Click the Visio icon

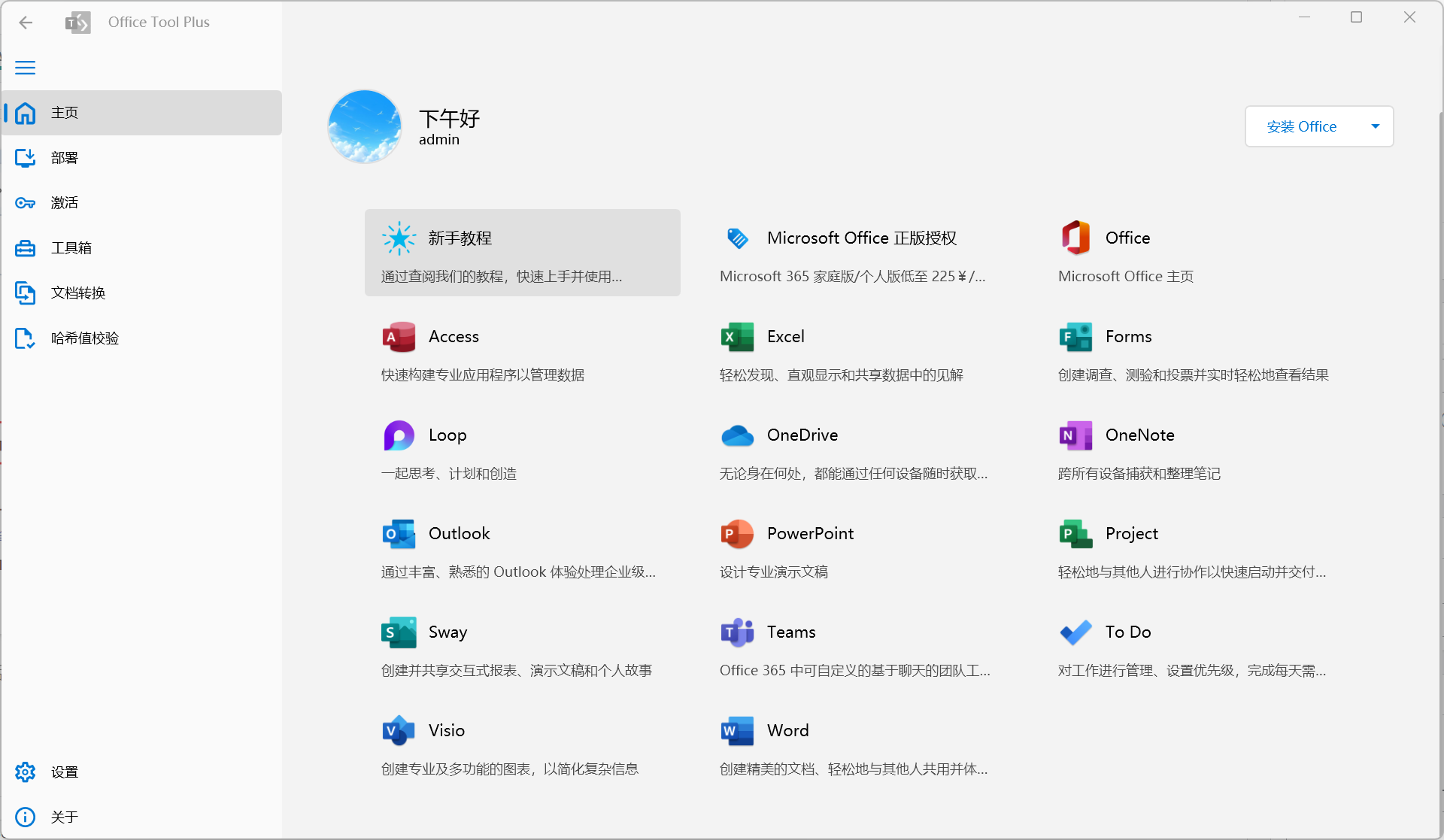pyautogui.click(x=399, y=731)
